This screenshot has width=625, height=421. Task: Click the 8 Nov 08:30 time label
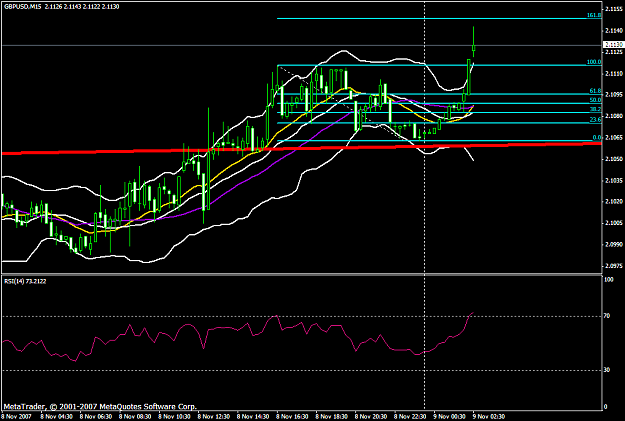[135, 417]
